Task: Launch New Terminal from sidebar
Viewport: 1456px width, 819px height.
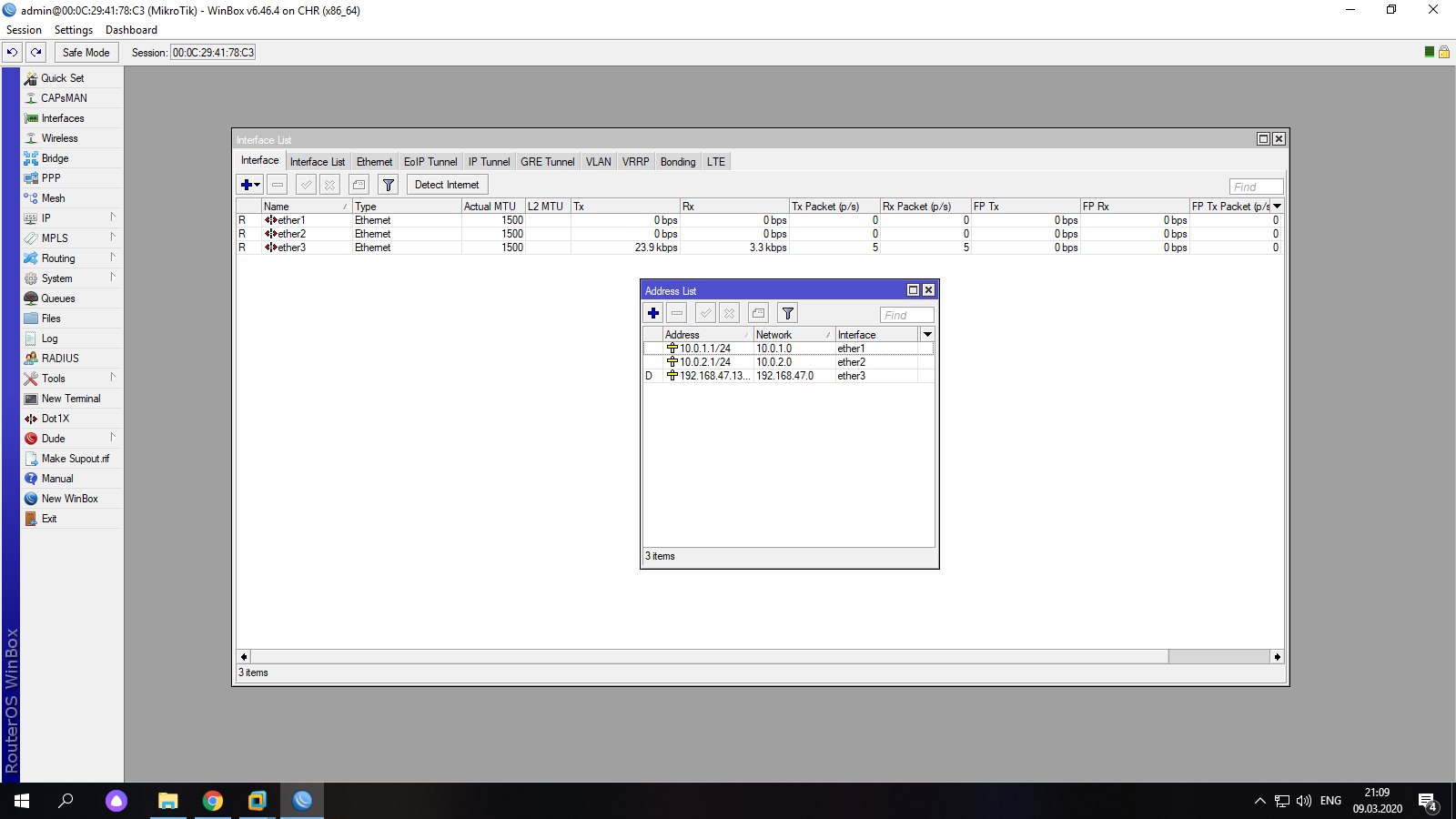Action: coord(72,399)
